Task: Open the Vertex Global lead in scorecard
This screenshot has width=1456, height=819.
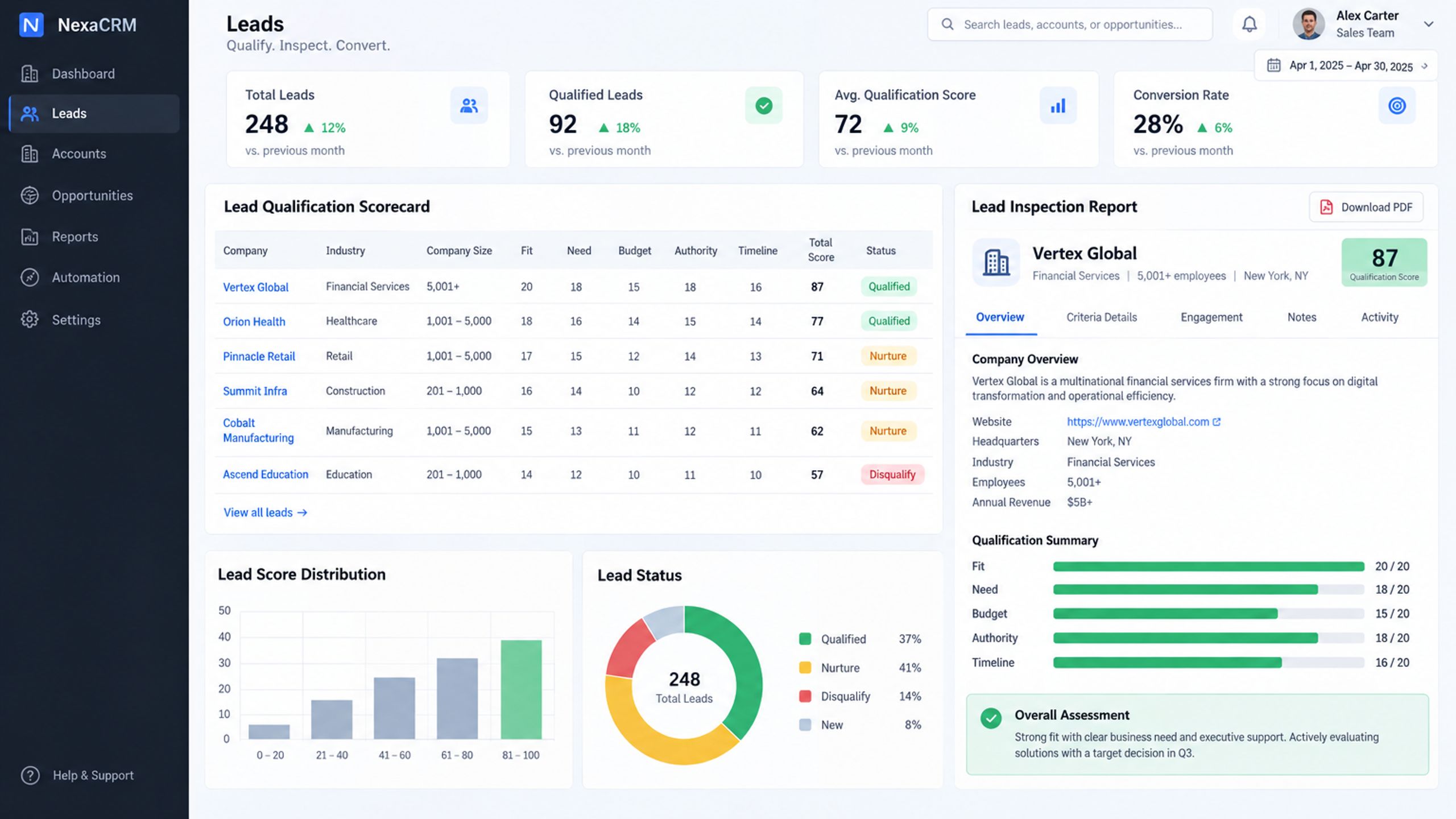Action: point(255,287)
